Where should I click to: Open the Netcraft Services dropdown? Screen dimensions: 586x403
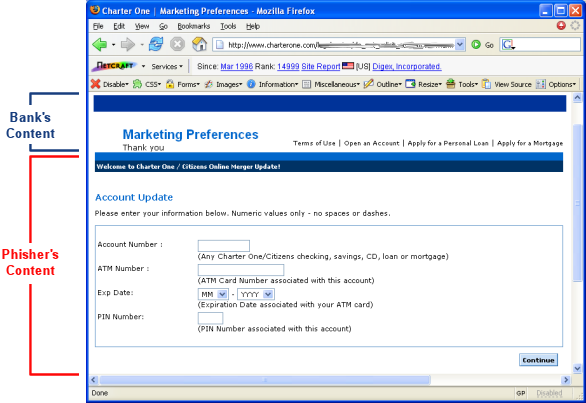[167, 67]
